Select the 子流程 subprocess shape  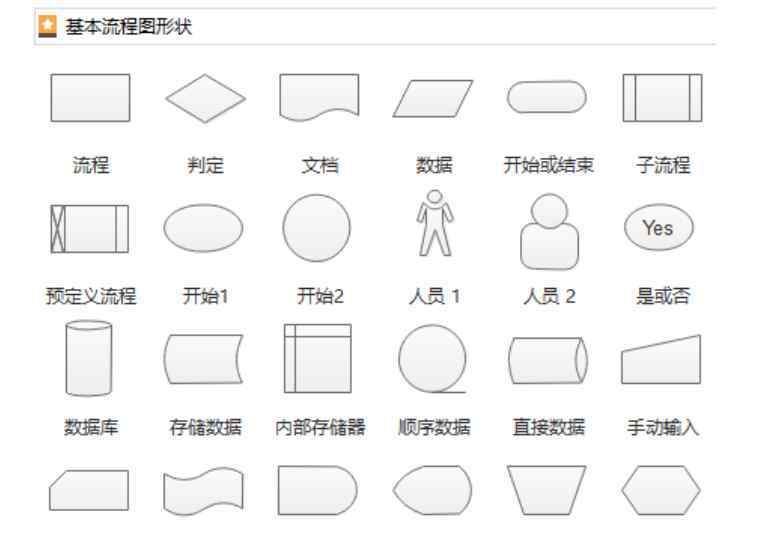[x=663, y=98]
